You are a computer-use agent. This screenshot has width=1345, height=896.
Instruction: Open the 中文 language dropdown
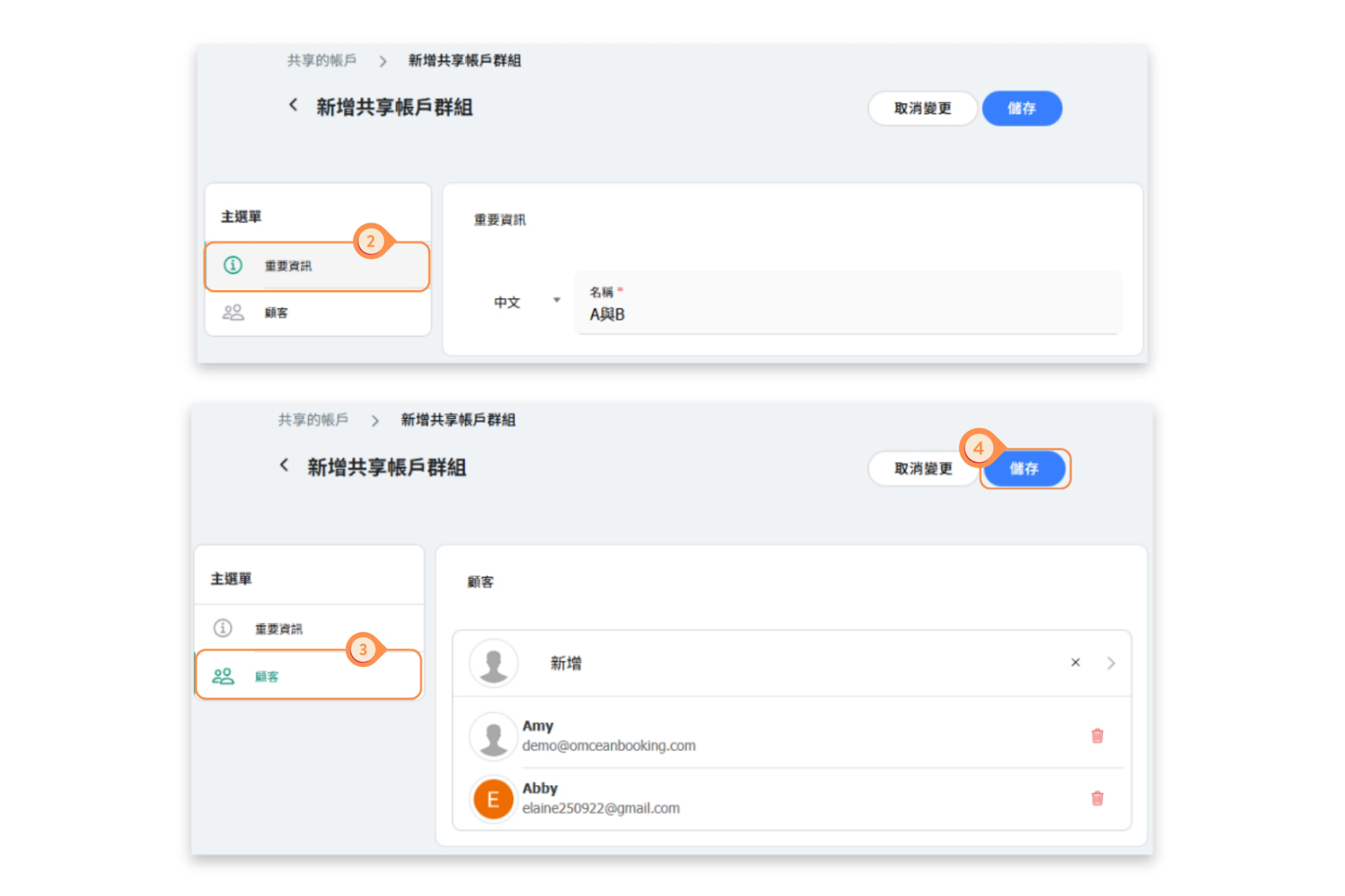525,302
